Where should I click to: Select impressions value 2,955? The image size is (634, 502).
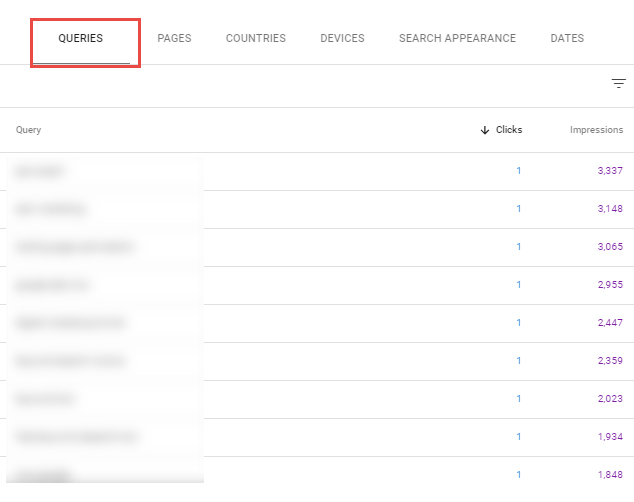(610, 285)
